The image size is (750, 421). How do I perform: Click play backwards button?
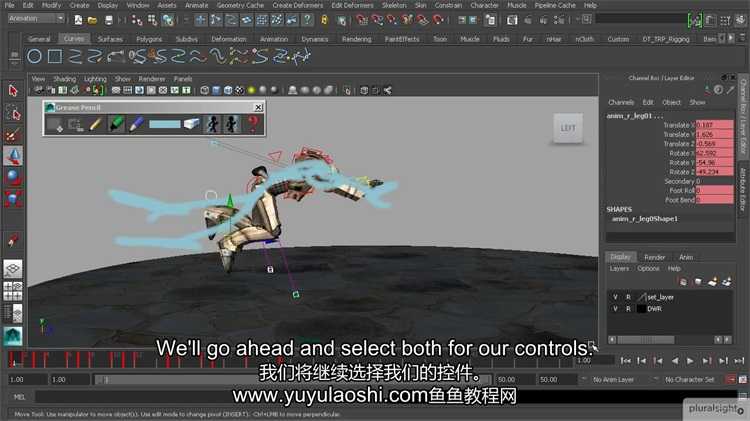[674, 361]
